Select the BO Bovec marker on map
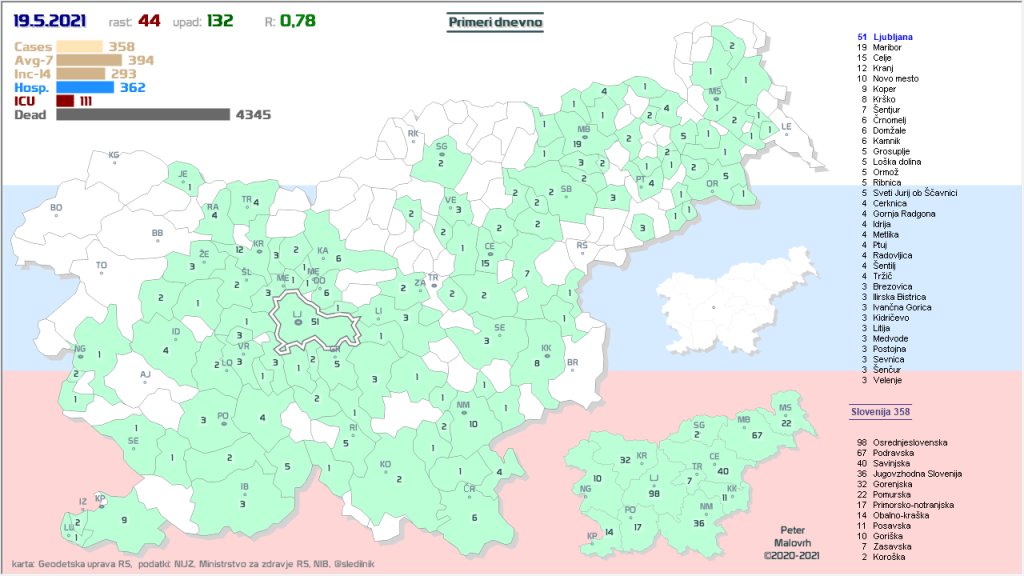 coord(56,211)
